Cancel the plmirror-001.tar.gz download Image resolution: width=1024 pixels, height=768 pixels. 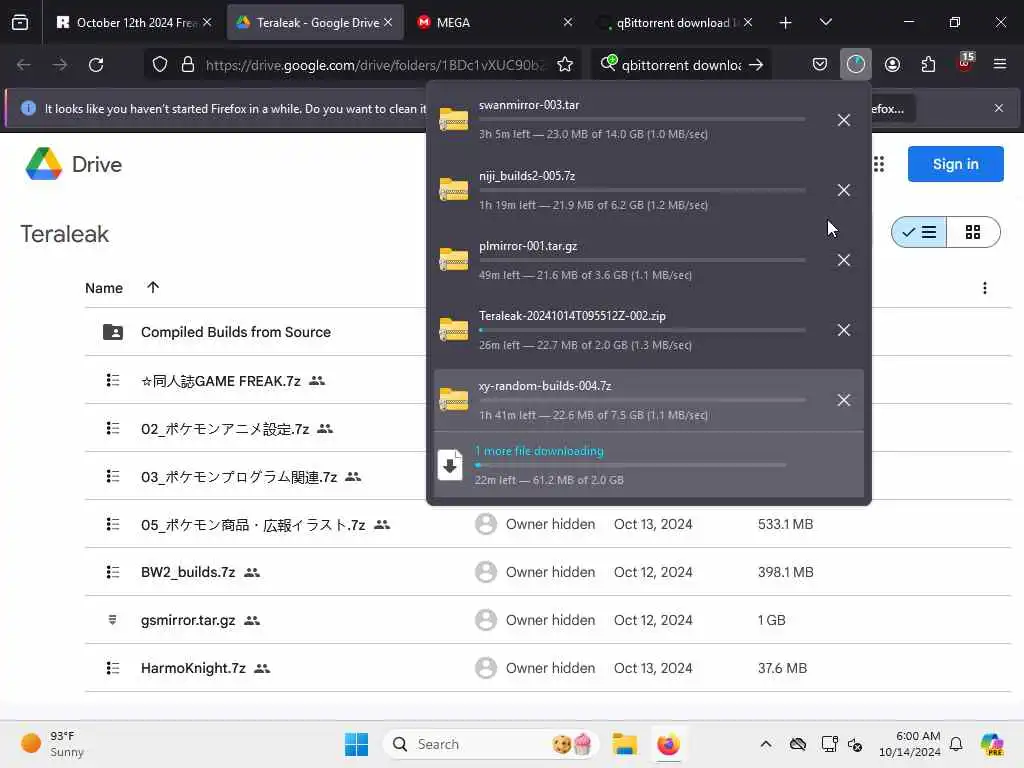844,260
